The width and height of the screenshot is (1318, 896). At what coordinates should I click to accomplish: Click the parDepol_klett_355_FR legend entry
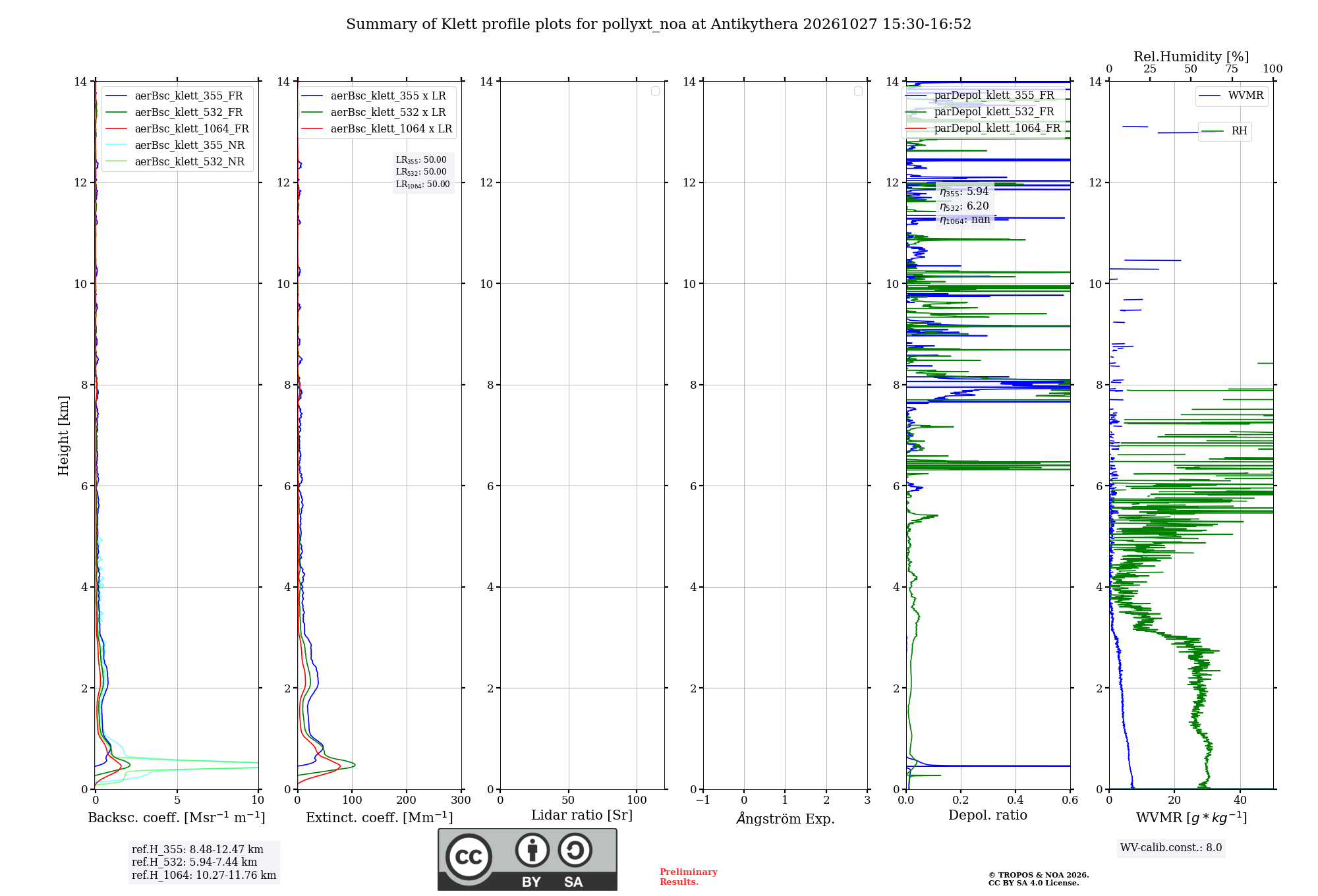click(x=980, y=96)
